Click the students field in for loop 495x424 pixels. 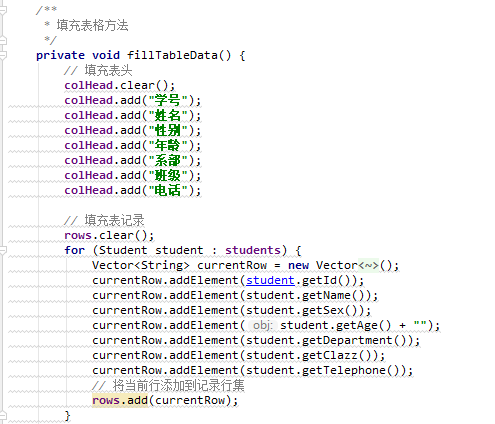pos(253,250)
